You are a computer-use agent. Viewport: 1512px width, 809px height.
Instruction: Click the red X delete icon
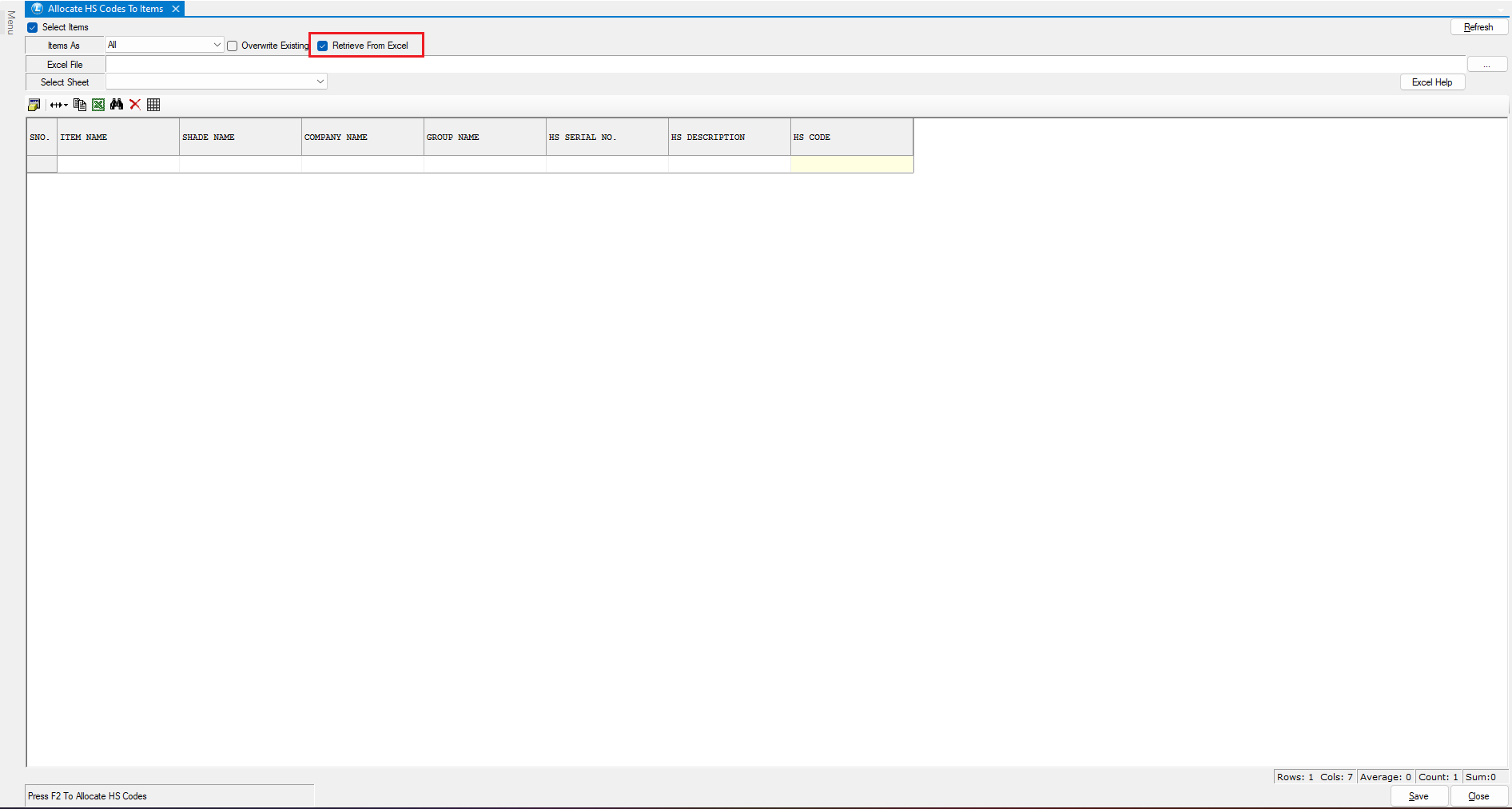[135, 105]
